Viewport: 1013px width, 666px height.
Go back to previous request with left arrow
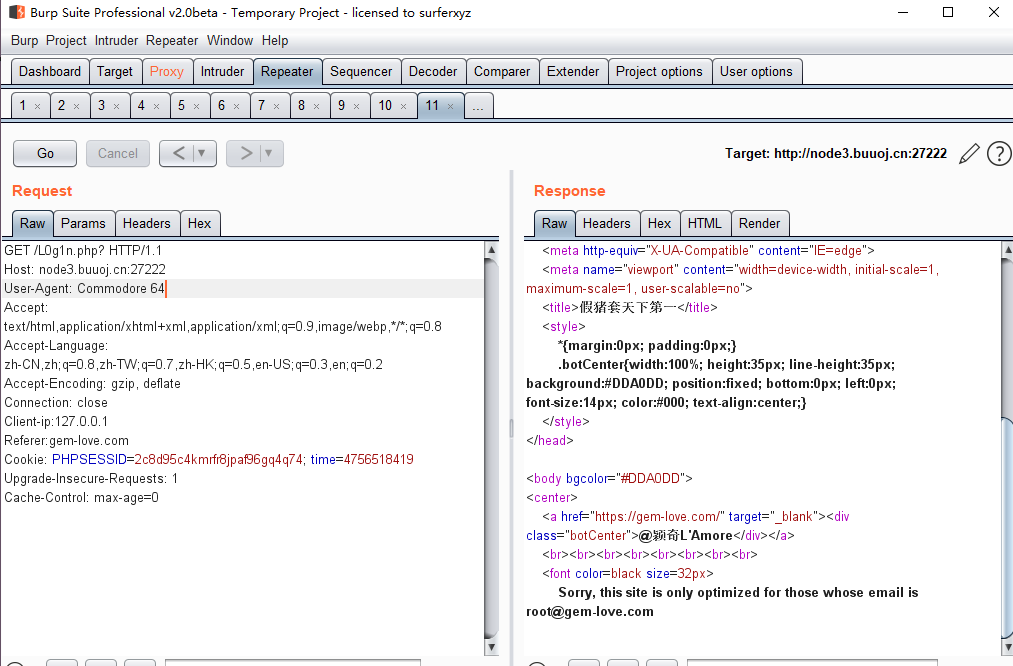(x=178, y=153)
